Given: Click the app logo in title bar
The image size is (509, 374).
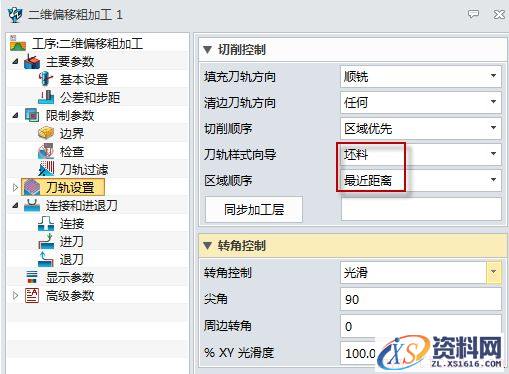Looking at the screenshot, I should coord(14,15).
